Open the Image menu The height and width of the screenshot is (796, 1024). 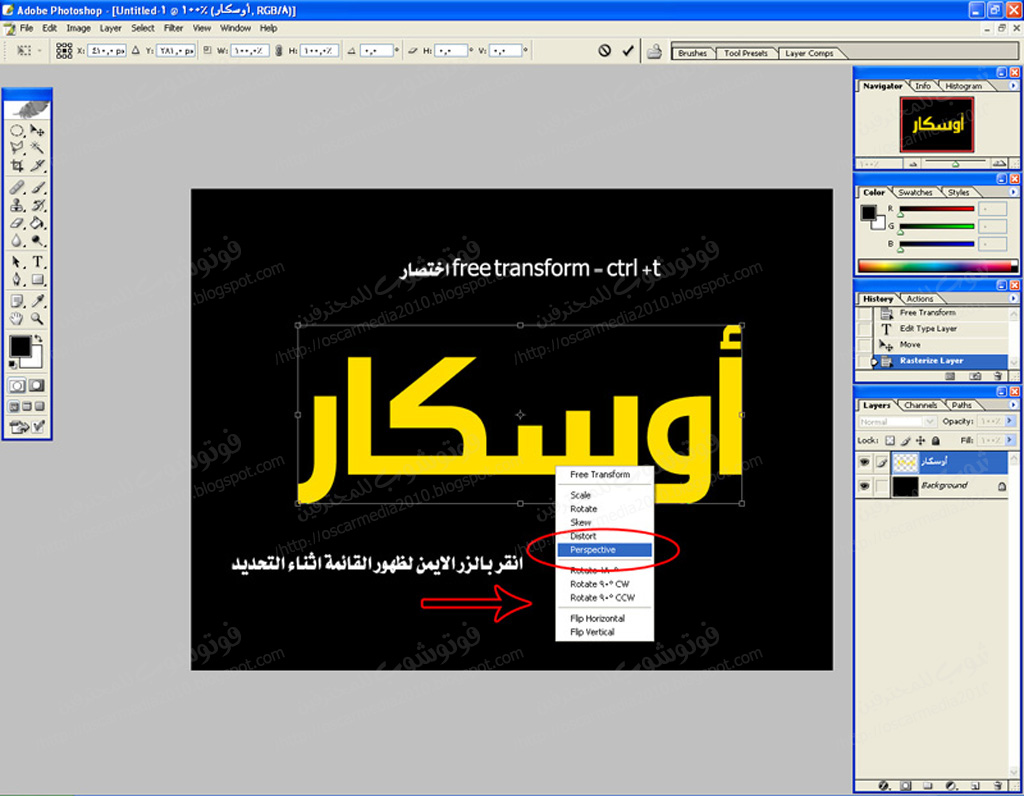pos(78,28)
